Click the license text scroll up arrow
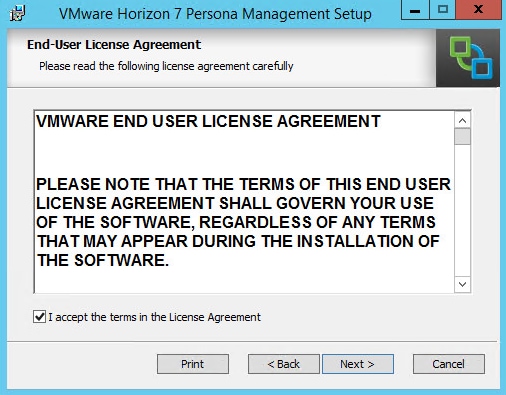 pyautogui.click(x=462, y=120)
